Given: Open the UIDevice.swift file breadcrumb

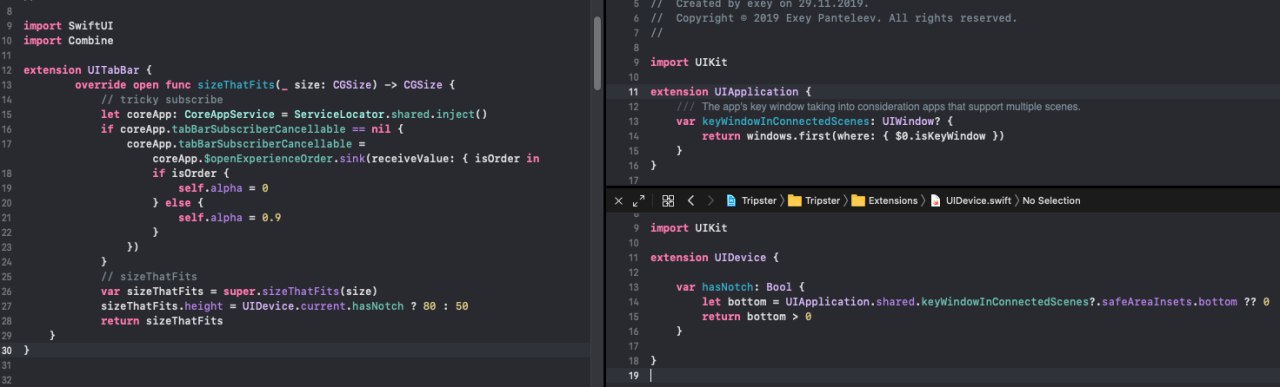Looking at the screenshot, I should (x=970, y=200).
